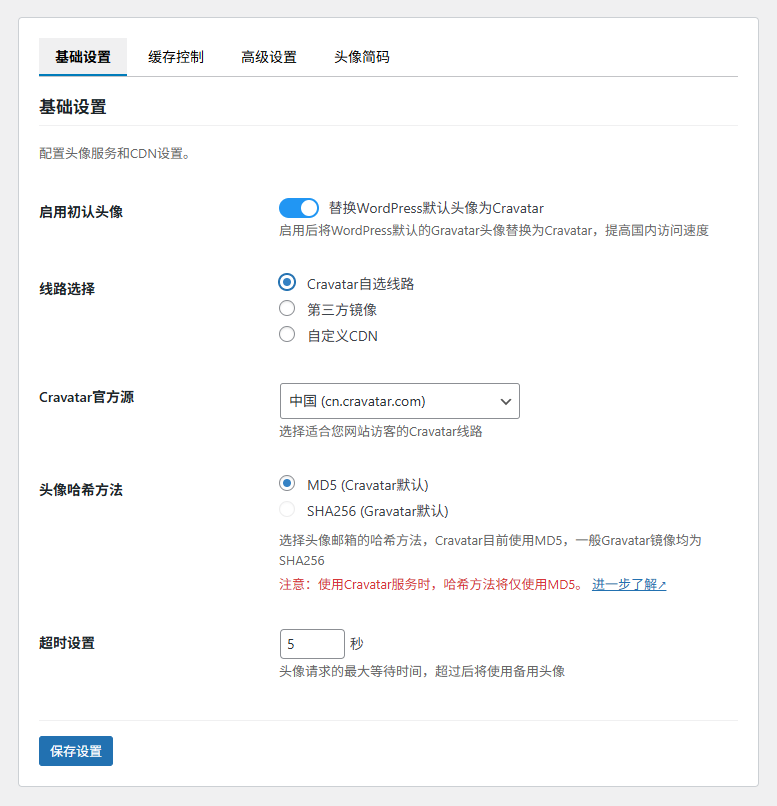Click the 超时设置 field label
The width and height of the screenshot is (777, 806).
click(67, 643)
